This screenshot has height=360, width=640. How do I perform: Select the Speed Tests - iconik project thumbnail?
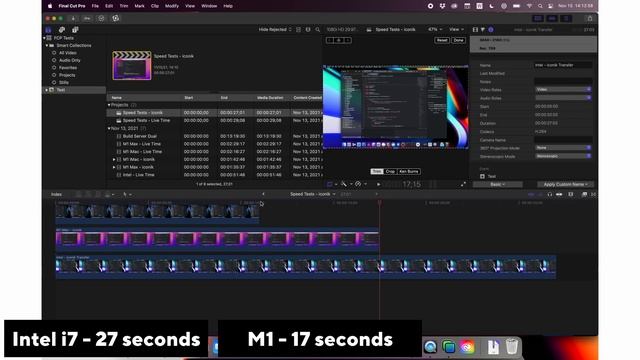(132, 65)
